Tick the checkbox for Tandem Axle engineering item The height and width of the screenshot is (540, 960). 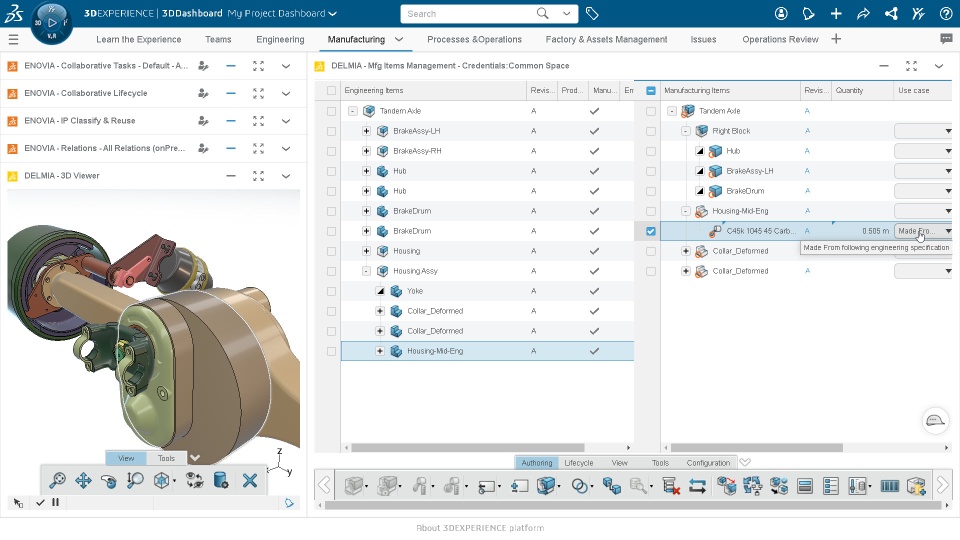coord(331,111)
